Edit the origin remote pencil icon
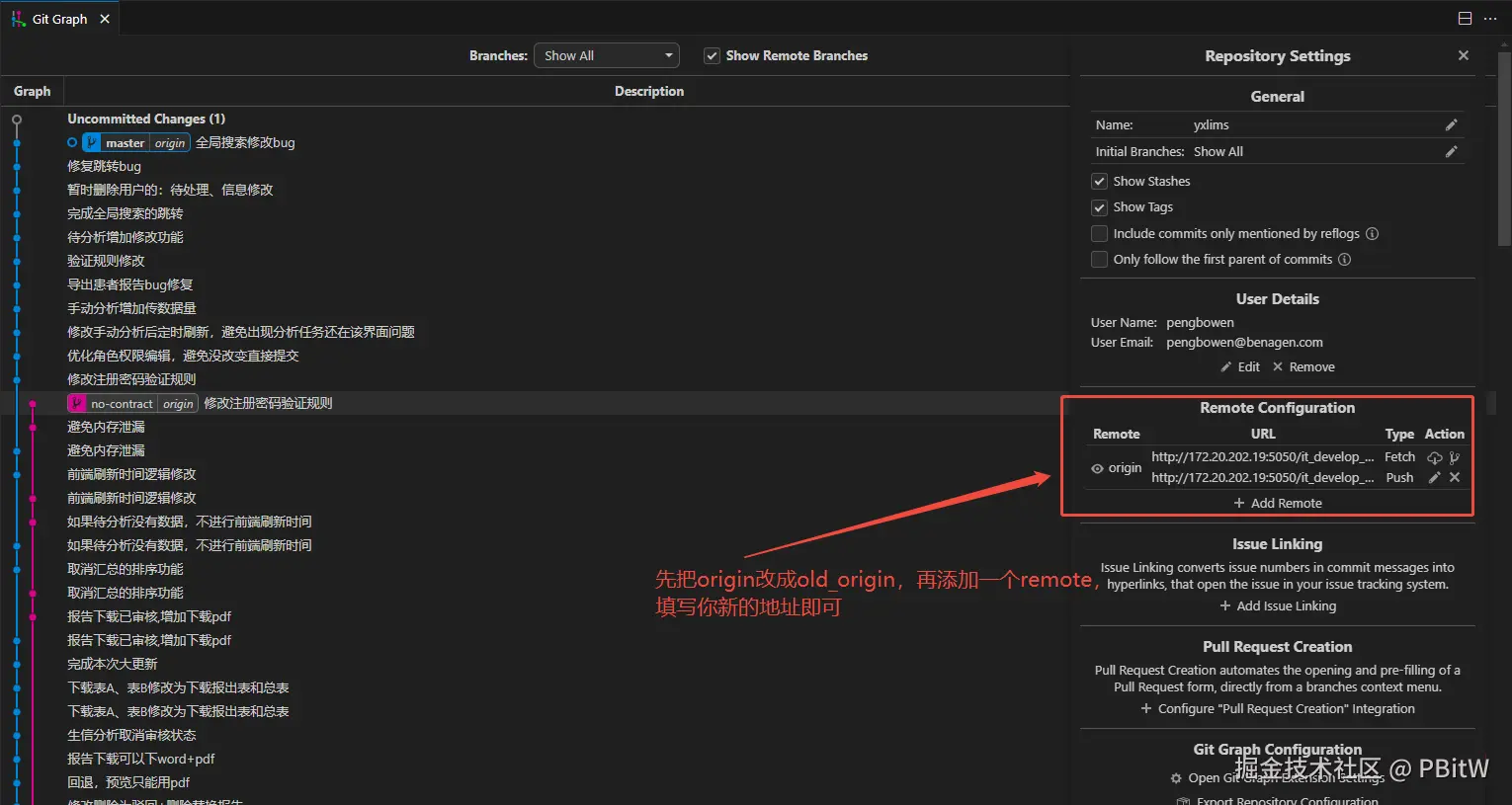The image size is (1512, 805). (1434, 478)
